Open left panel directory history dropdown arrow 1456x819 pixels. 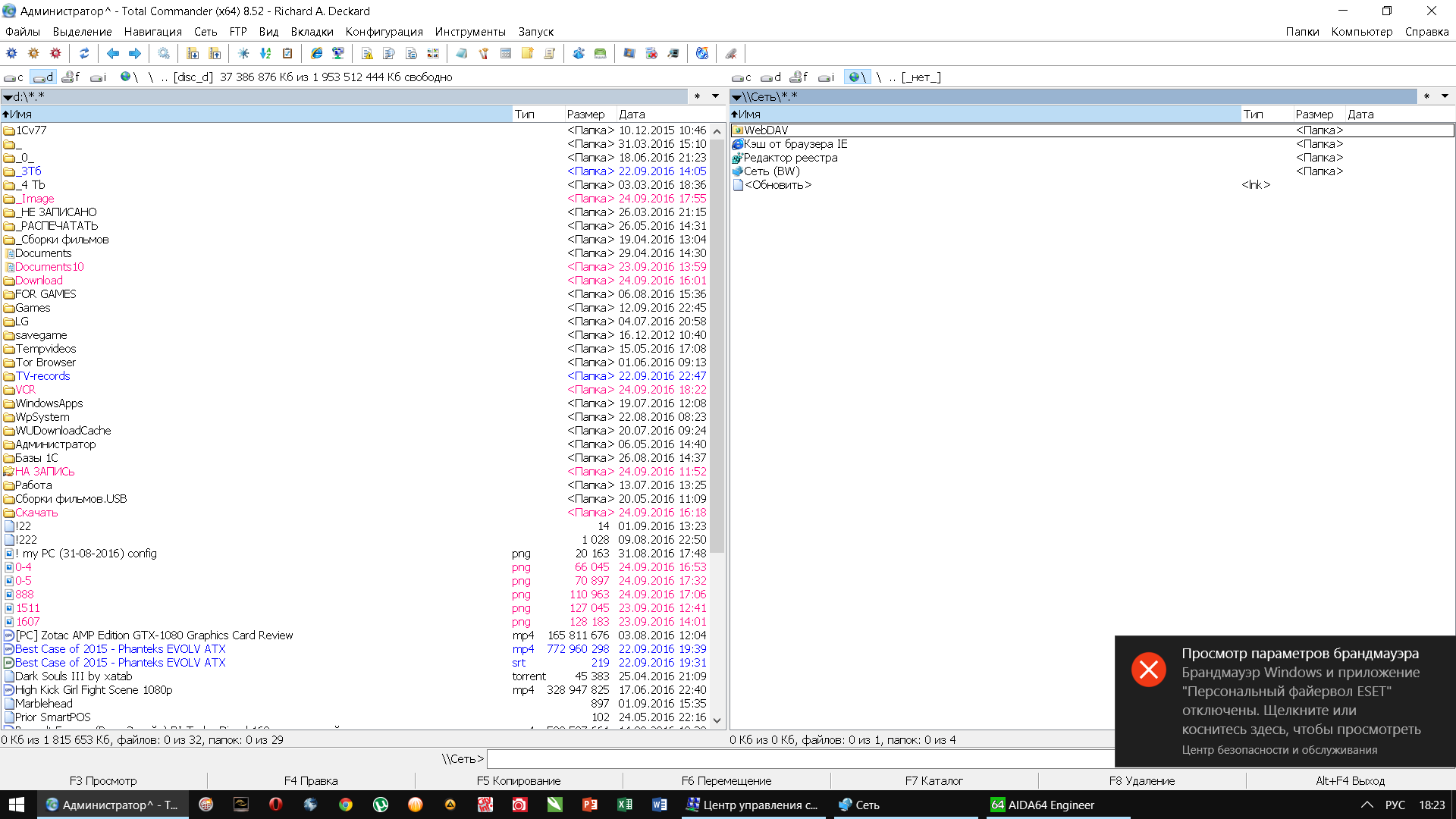coord(715,96)
